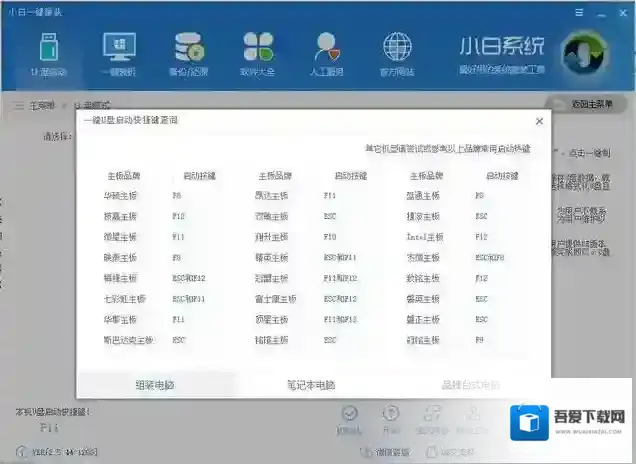Select the 冠盟主板 row label
The image size is (636, 464).
271,278
